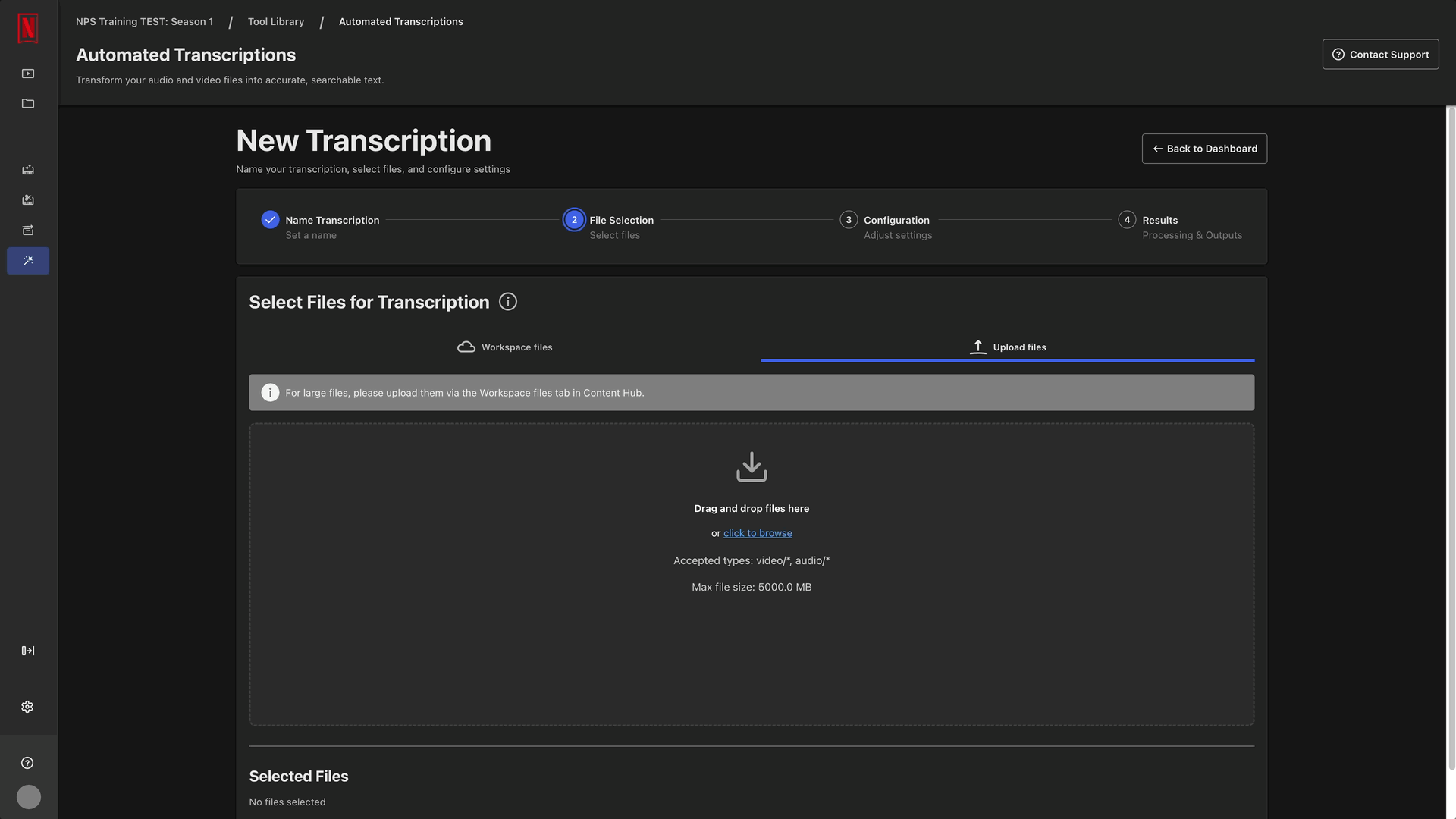This screenshot has height=819, width=1456.
Task: Click the help question mark sidebar icon
Action: (28, 763)
